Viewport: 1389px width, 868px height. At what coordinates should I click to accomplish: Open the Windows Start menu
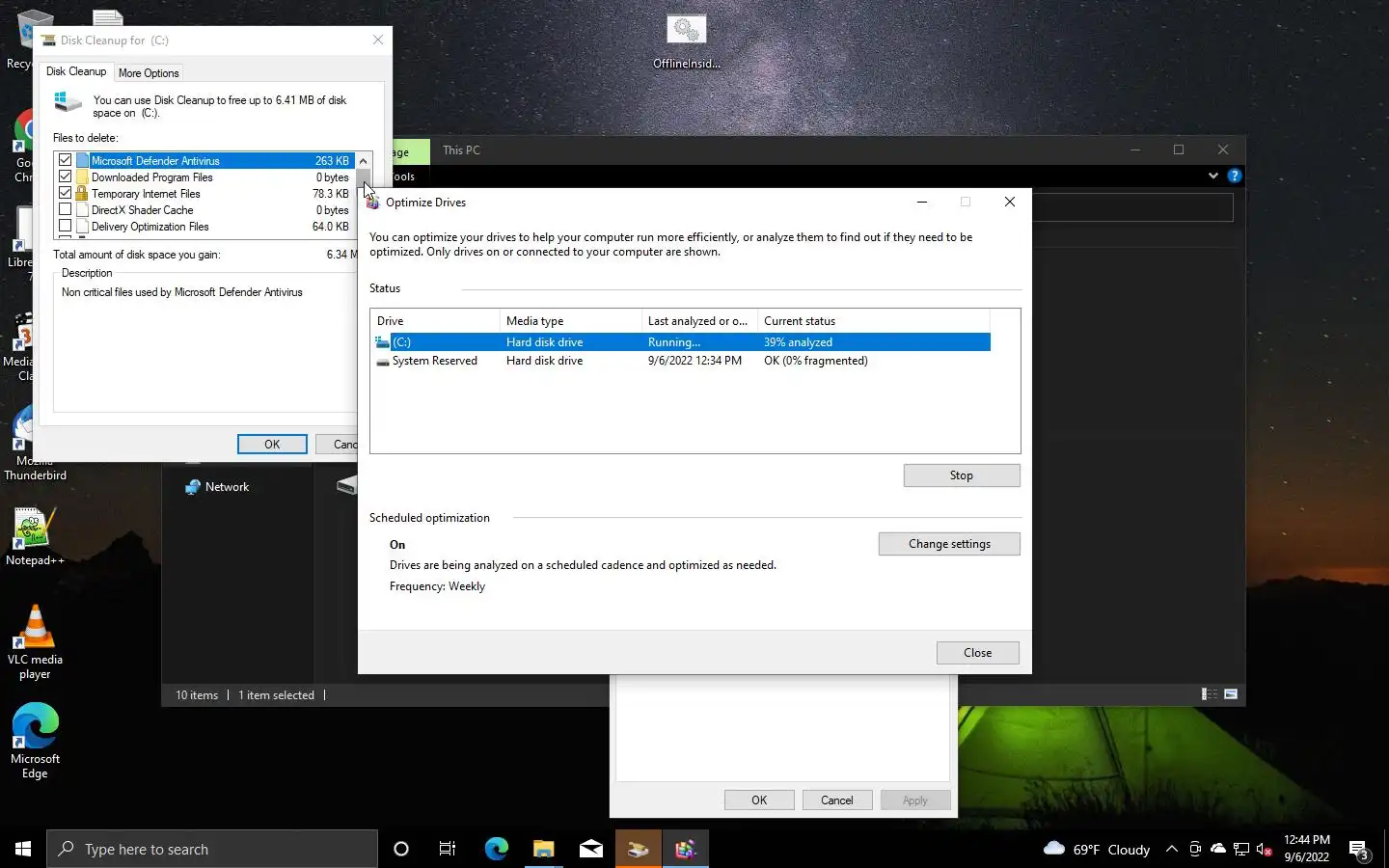coord(23,849)
